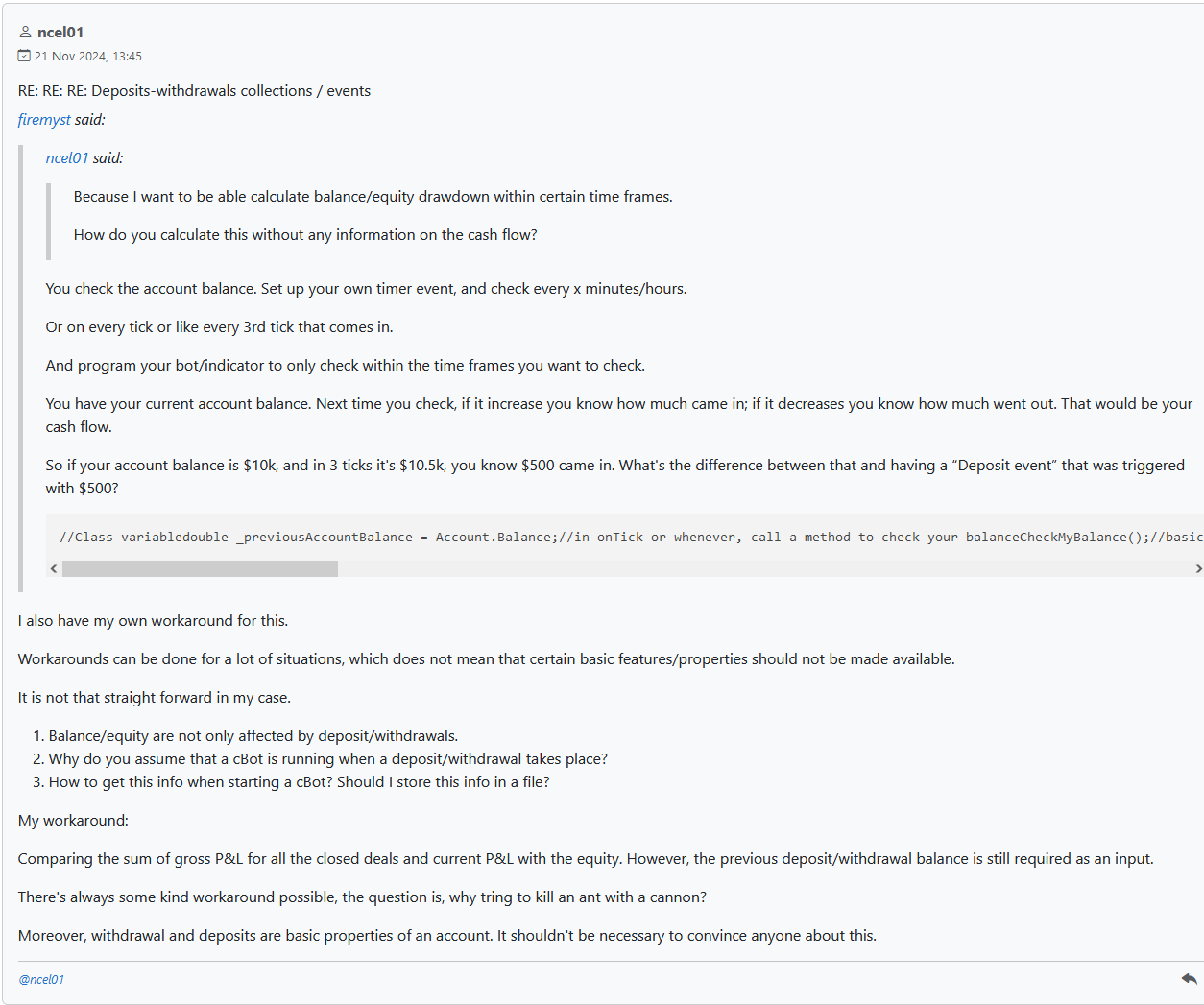Click the calendar icon next to the date
The height and width of the screenshot is (1005, 1204).
tap(24, 56)
